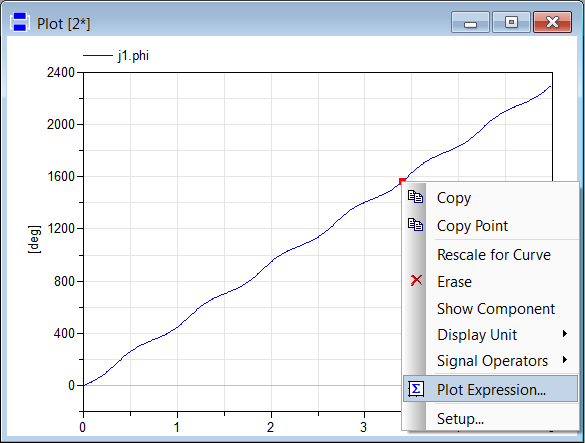Expand Signal Operators submenu arrow
This screenshot has width=585, height=443.
point(565,360)
